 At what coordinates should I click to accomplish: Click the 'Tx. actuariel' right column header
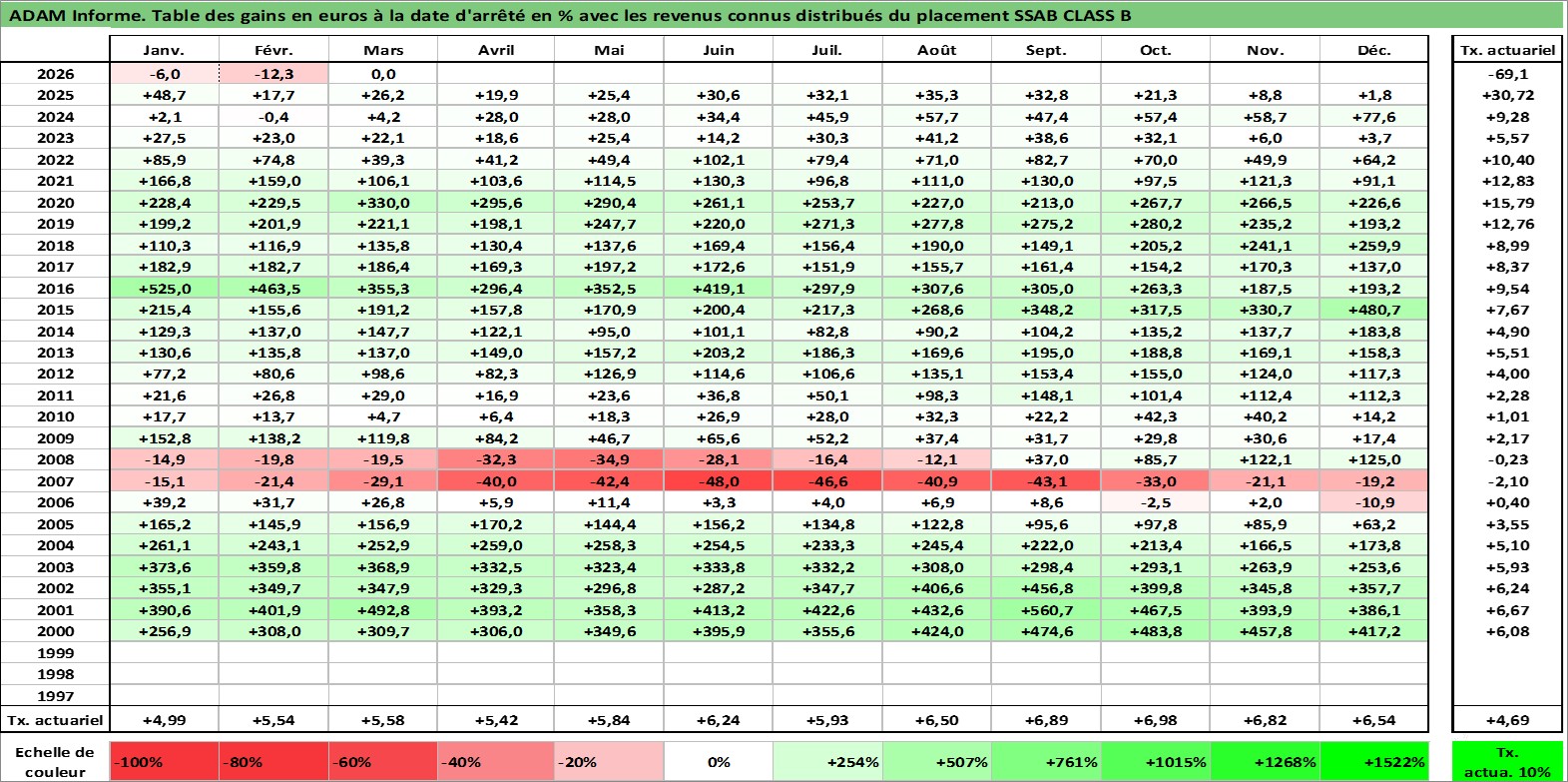click(1507, 50)
